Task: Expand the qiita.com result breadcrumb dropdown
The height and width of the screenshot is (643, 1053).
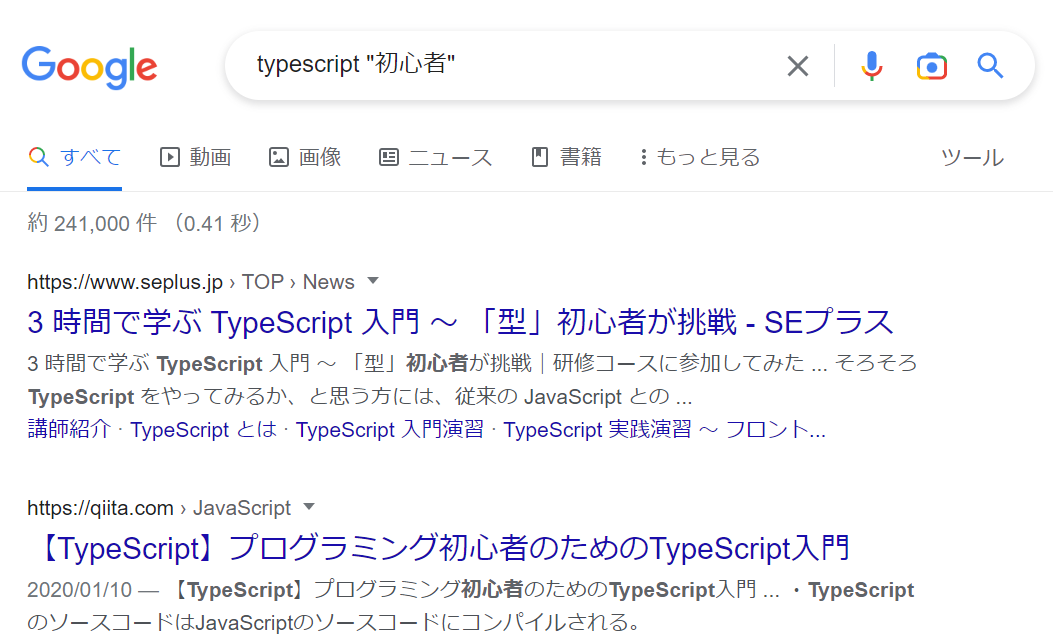Action: tap(308, 508)
